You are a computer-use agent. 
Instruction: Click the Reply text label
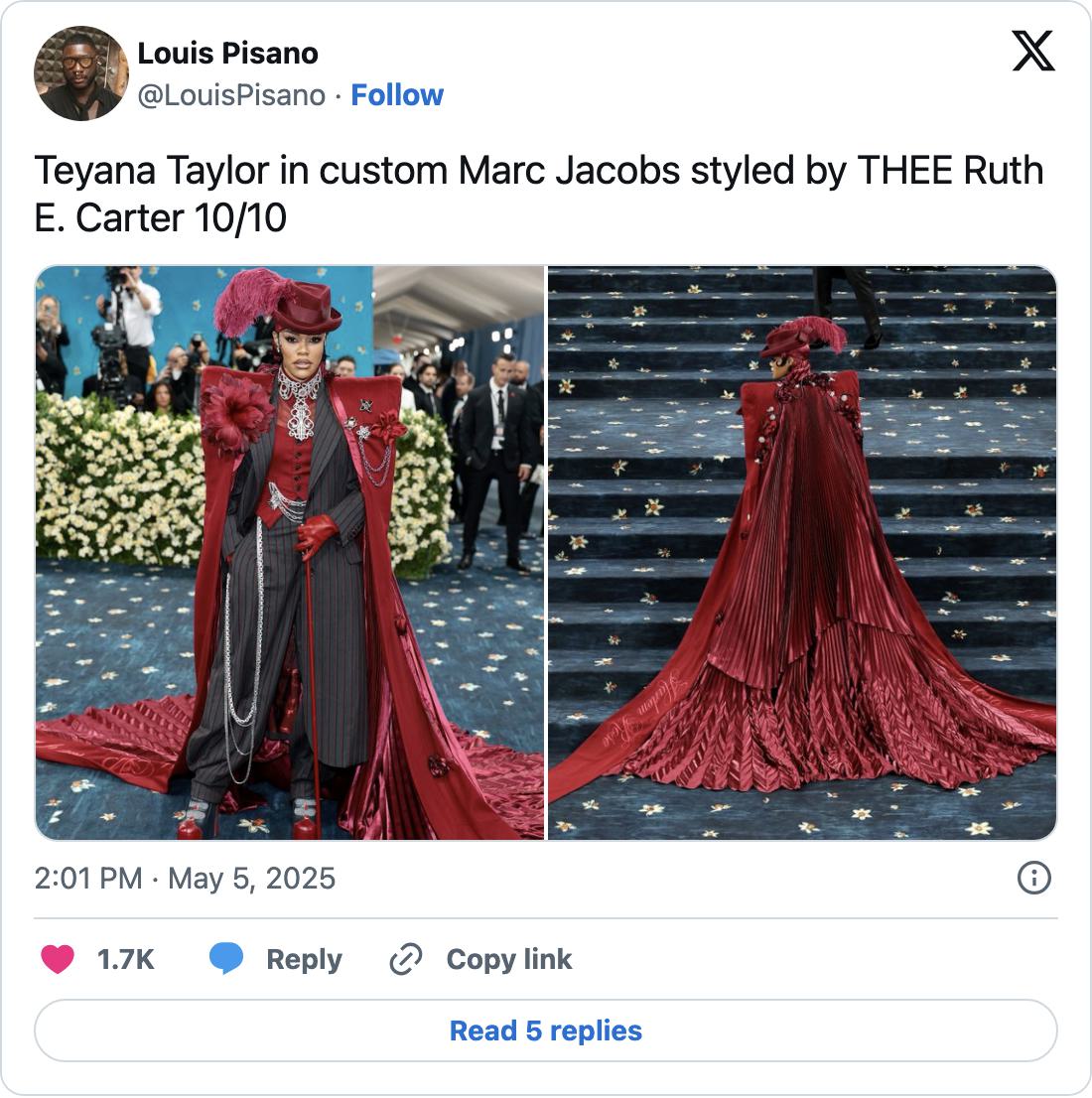pyautogui.click(x=304, y=959)
